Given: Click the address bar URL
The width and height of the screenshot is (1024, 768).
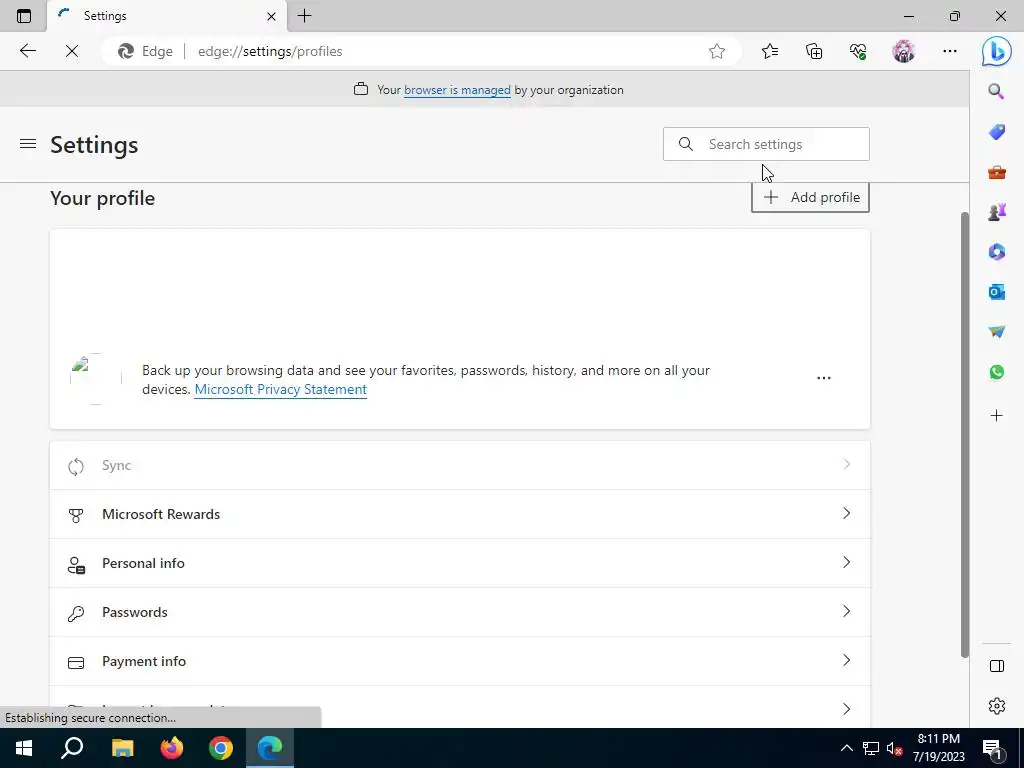Looking at the screenshot, I should 270,51.
